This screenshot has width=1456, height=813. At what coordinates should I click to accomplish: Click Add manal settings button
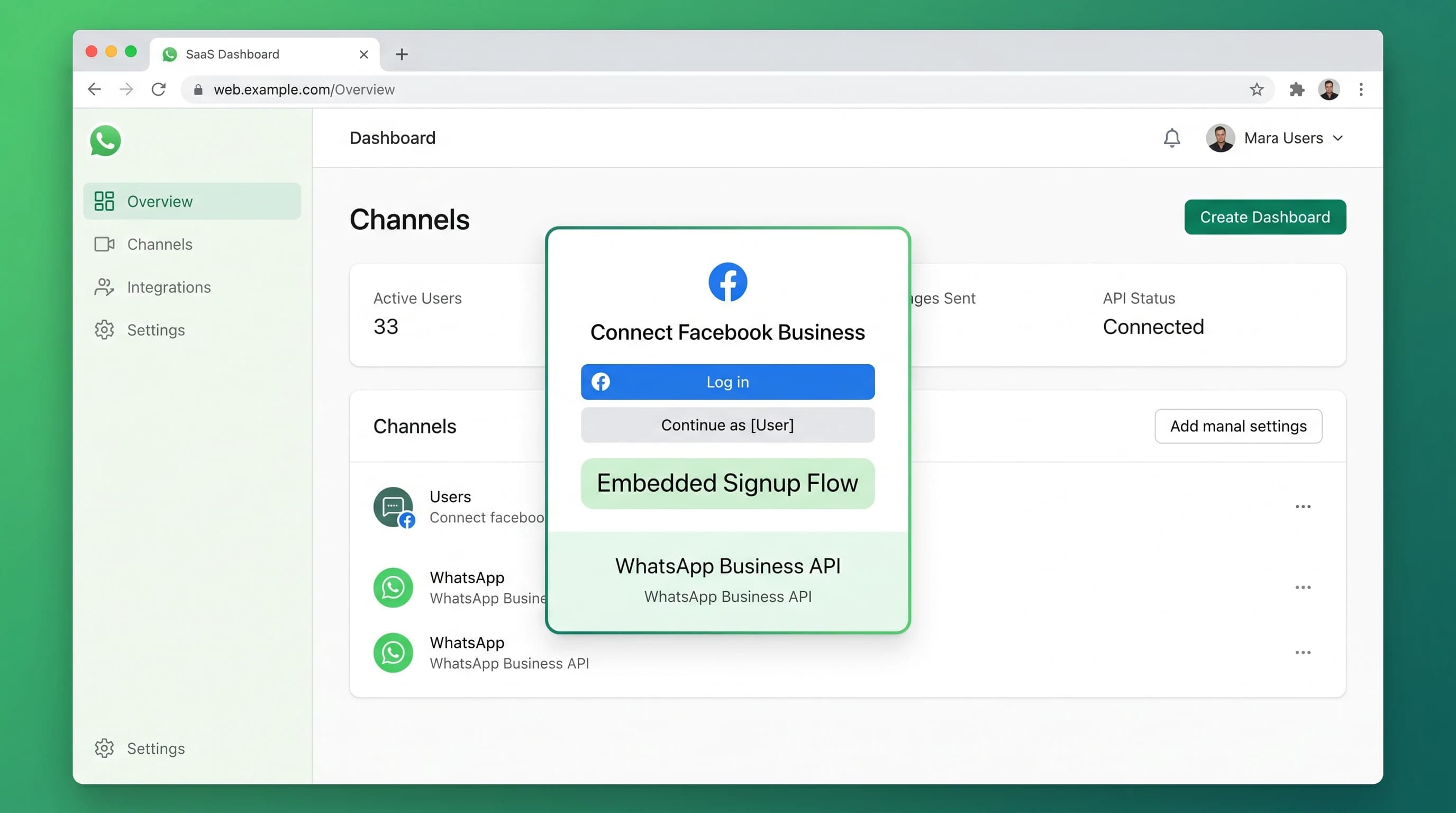click(x=1238, y=426)
